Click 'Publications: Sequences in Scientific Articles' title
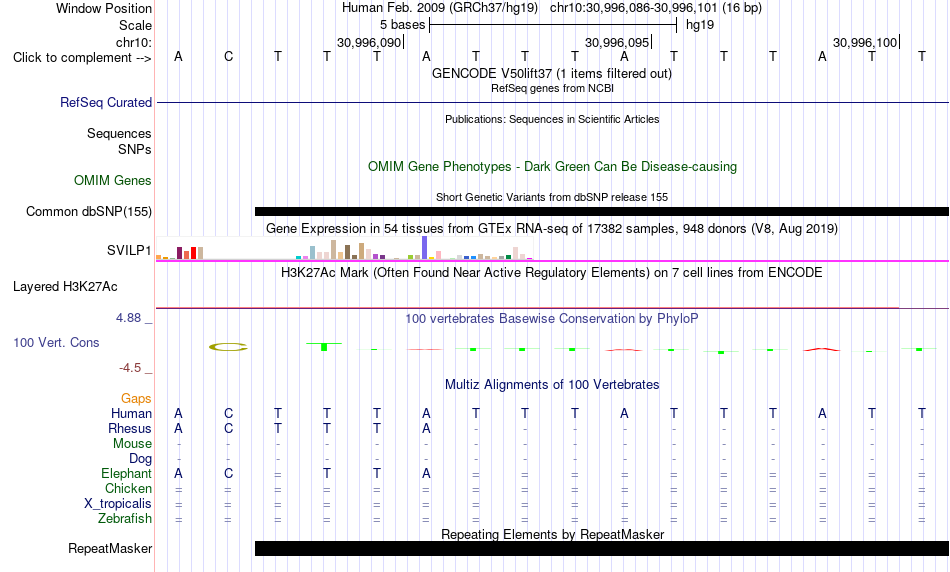 click(x=552, y=119)
